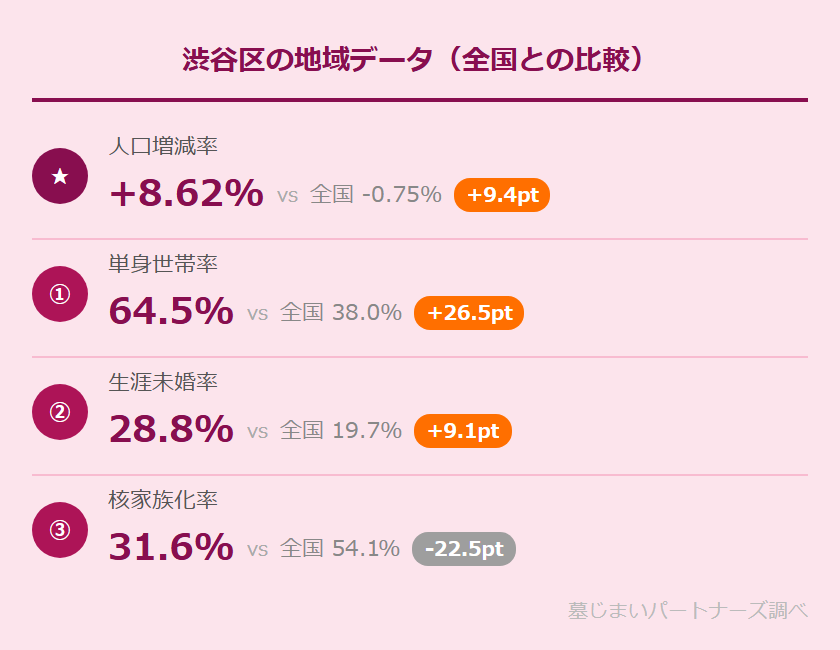Select the 単身世帯率 label
This screenshot has width=840, height=650.
[163, 264]
